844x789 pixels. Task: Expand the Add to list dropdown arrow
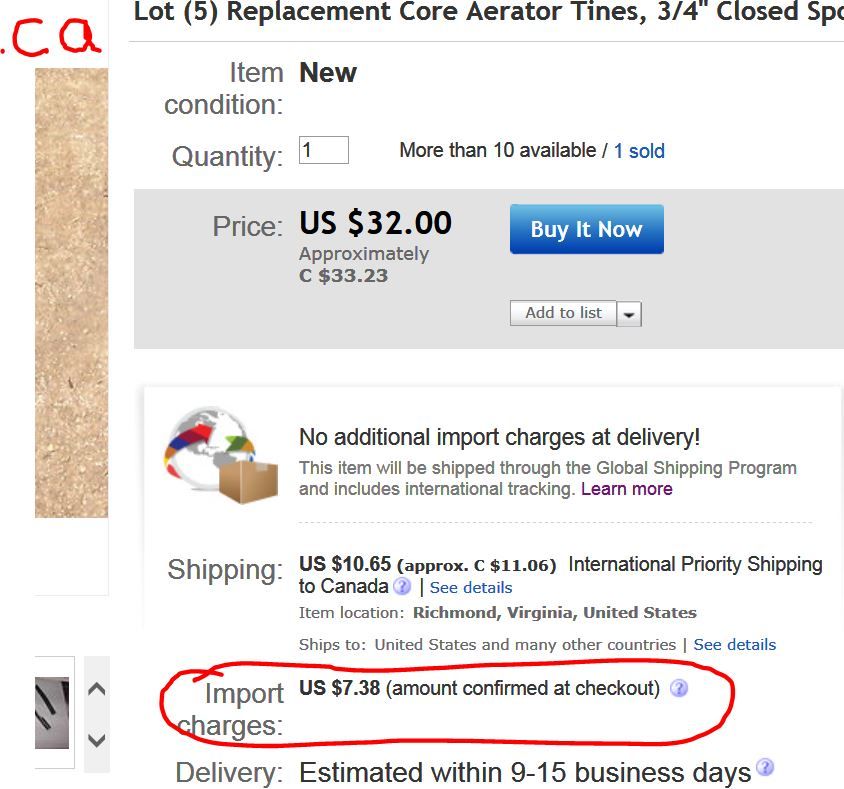pyautogui.click(x=629, y=314)
